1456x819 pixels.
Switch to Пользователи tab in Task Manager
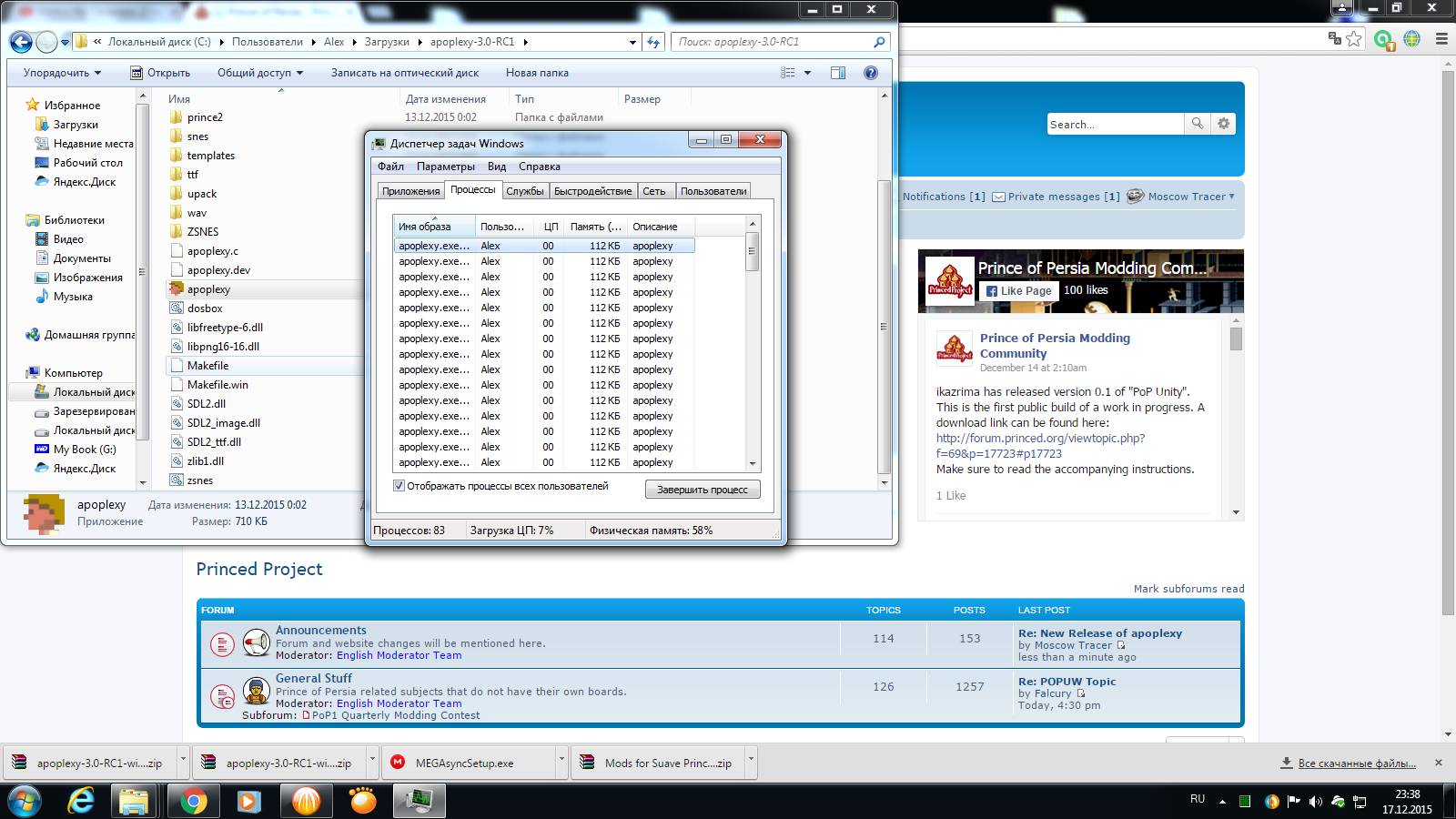pyautogui.click(x=713, y=191)
